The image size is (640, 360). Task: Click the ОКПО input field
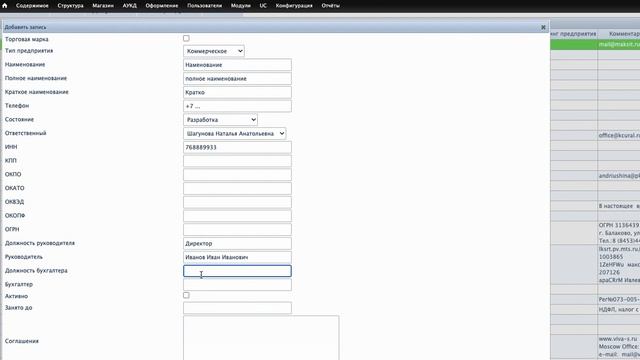point(237,175)
